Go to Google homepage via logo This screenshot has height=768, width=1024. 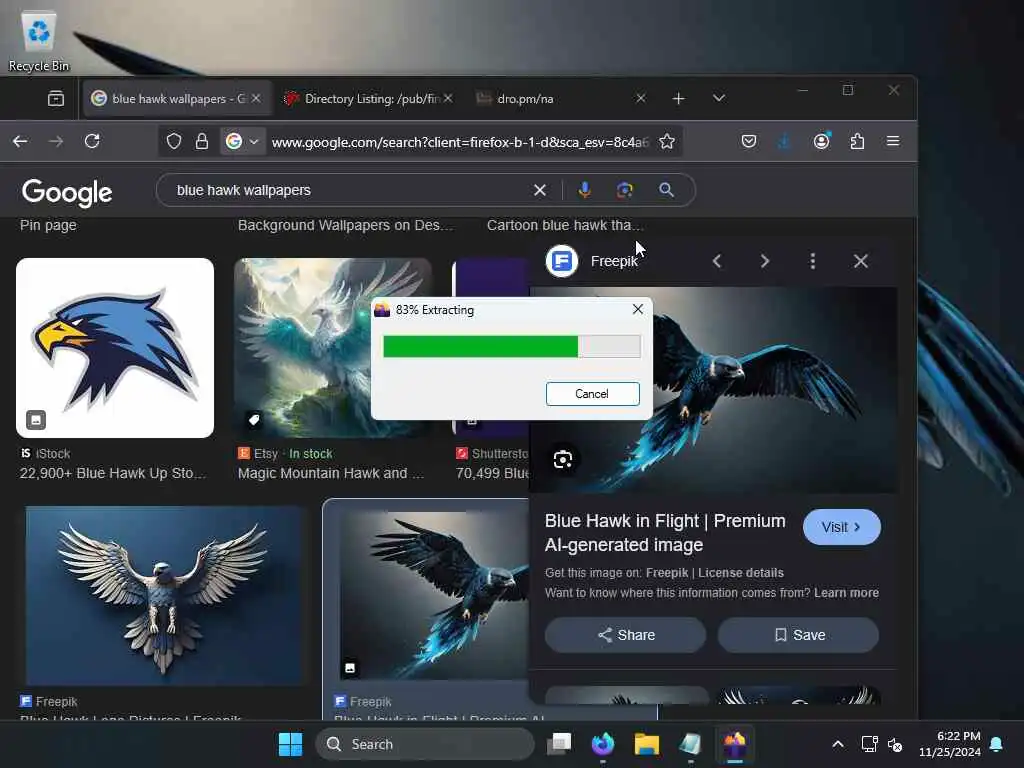tap(67, 192)
